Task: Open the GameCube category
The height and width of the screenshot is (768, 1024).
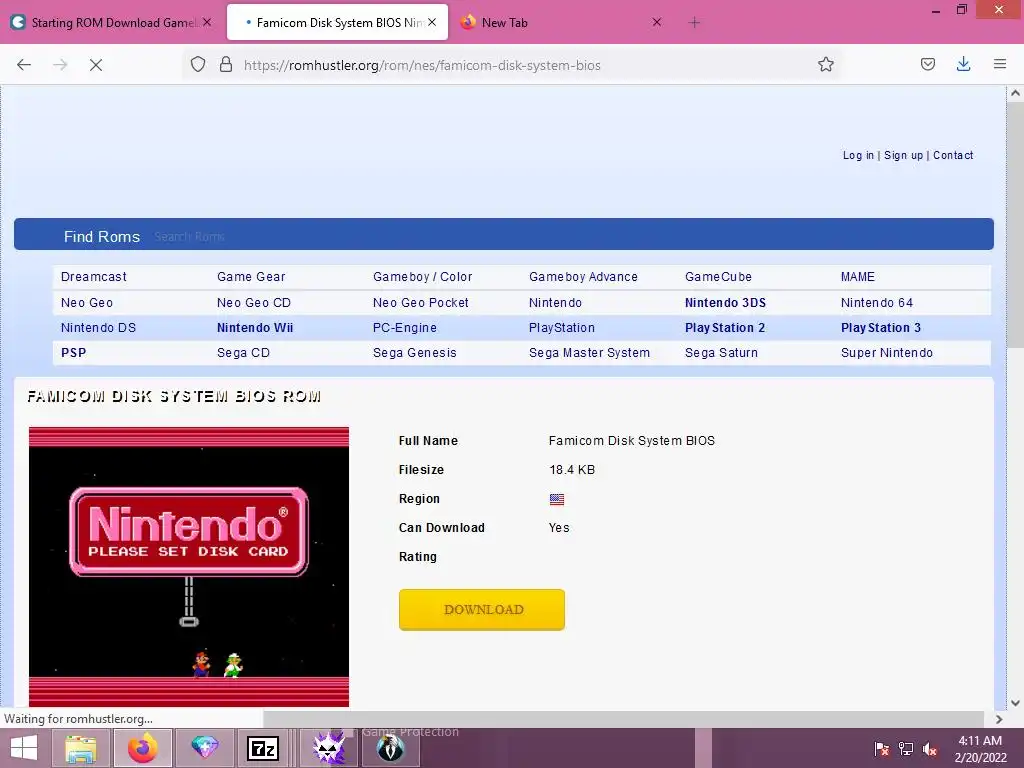Action: tap(718, 277)
